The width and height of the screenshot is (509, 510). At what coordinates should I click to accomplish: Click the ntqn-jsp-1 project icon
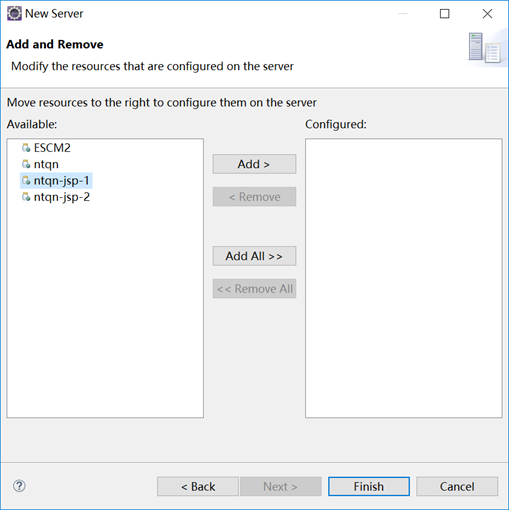[x=26, y=181]
